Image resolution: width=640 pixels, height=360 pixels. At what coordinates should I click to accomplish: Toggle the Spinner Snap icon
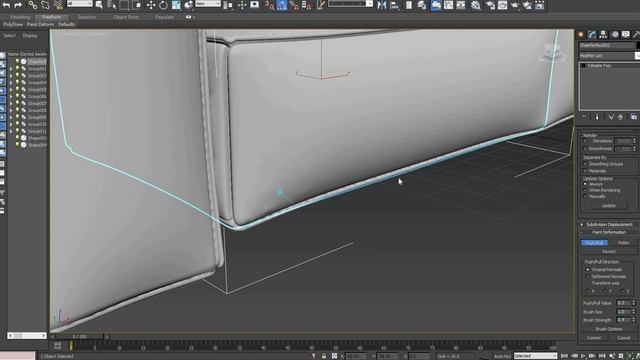pyautogui.click(x=307, y=5)
